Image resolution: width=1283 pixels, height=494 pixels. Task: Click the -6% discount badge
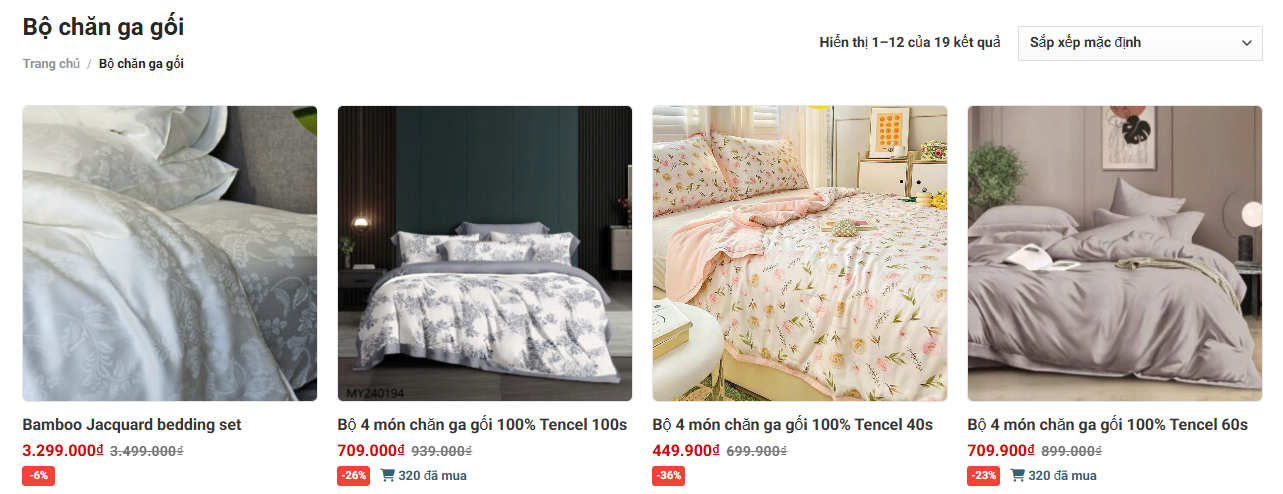pos(38,476)
